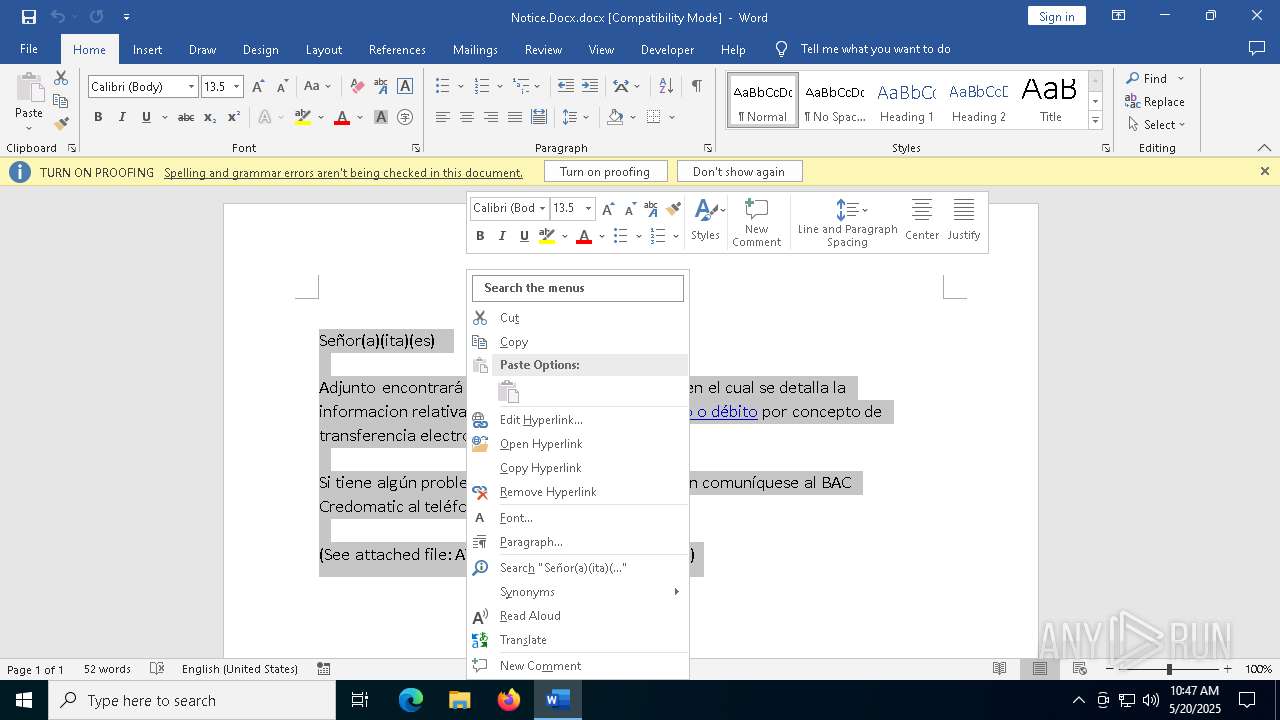The image size is (1280, 720).
Task: Click Format Painter in mini toolbar
Action: tap(674, 209)
